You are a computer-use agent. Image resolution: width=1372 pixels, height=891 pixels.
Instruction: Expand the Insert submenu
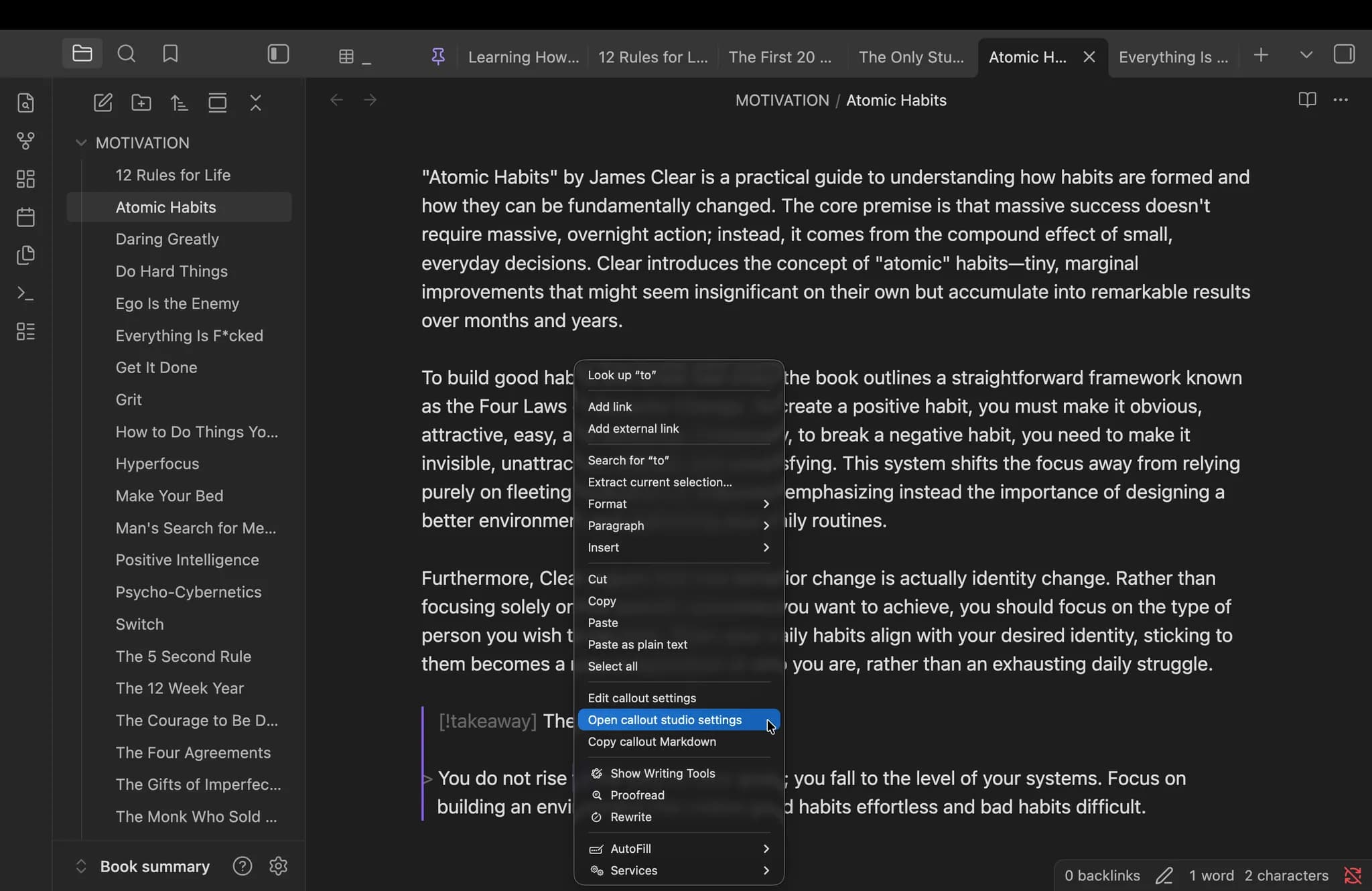tap(679, 547)
